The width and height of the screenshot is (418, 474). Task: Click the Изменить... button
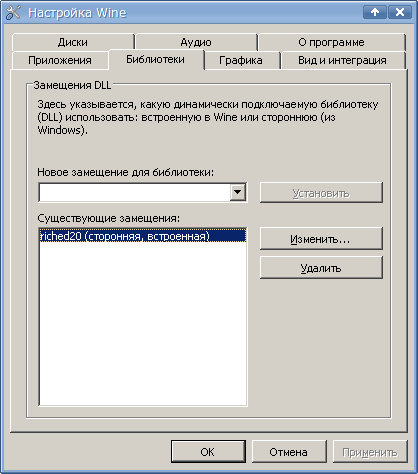point(321,239)
